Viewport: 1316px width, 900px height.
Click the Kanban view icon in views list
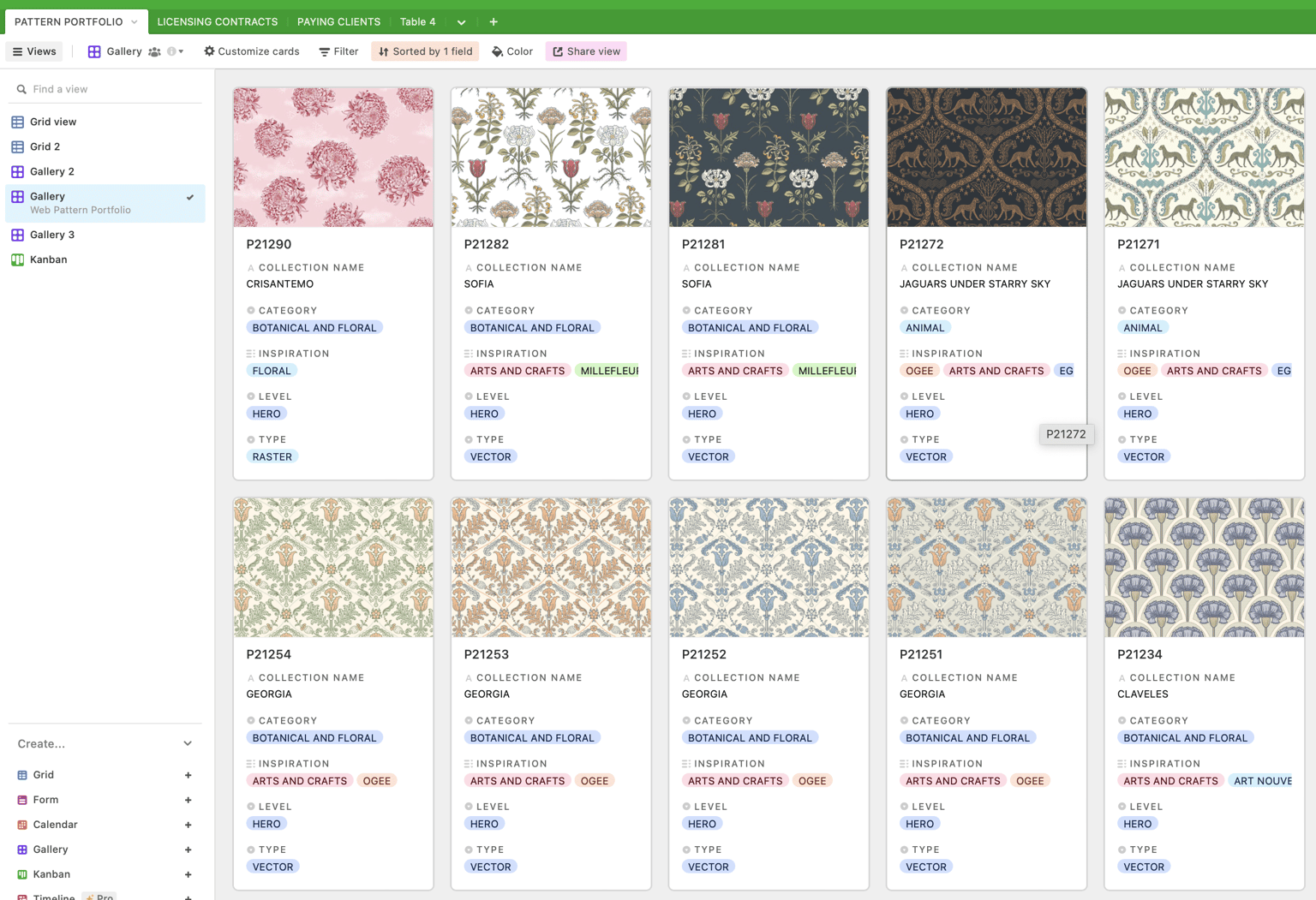(17, 259)
